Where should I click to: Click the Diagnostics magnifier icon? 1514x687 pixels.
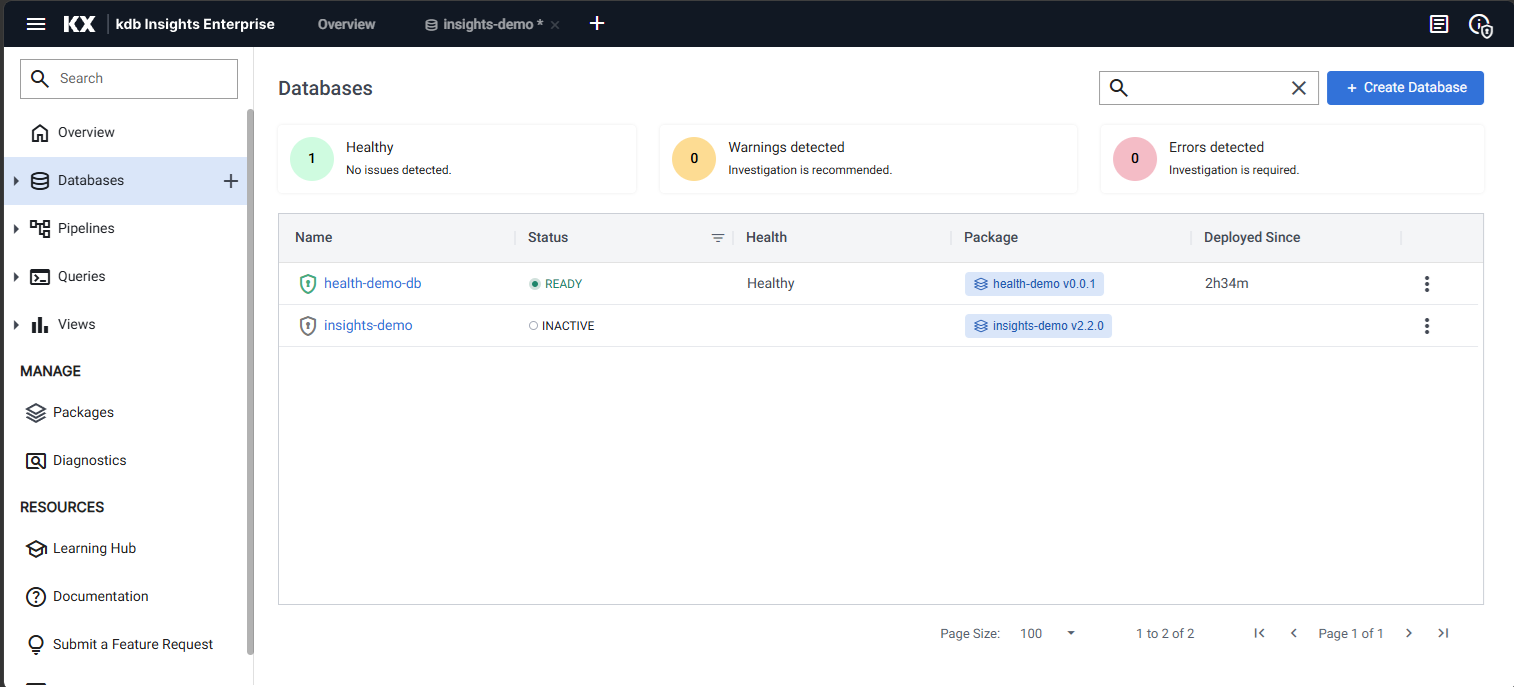(36, 461)
